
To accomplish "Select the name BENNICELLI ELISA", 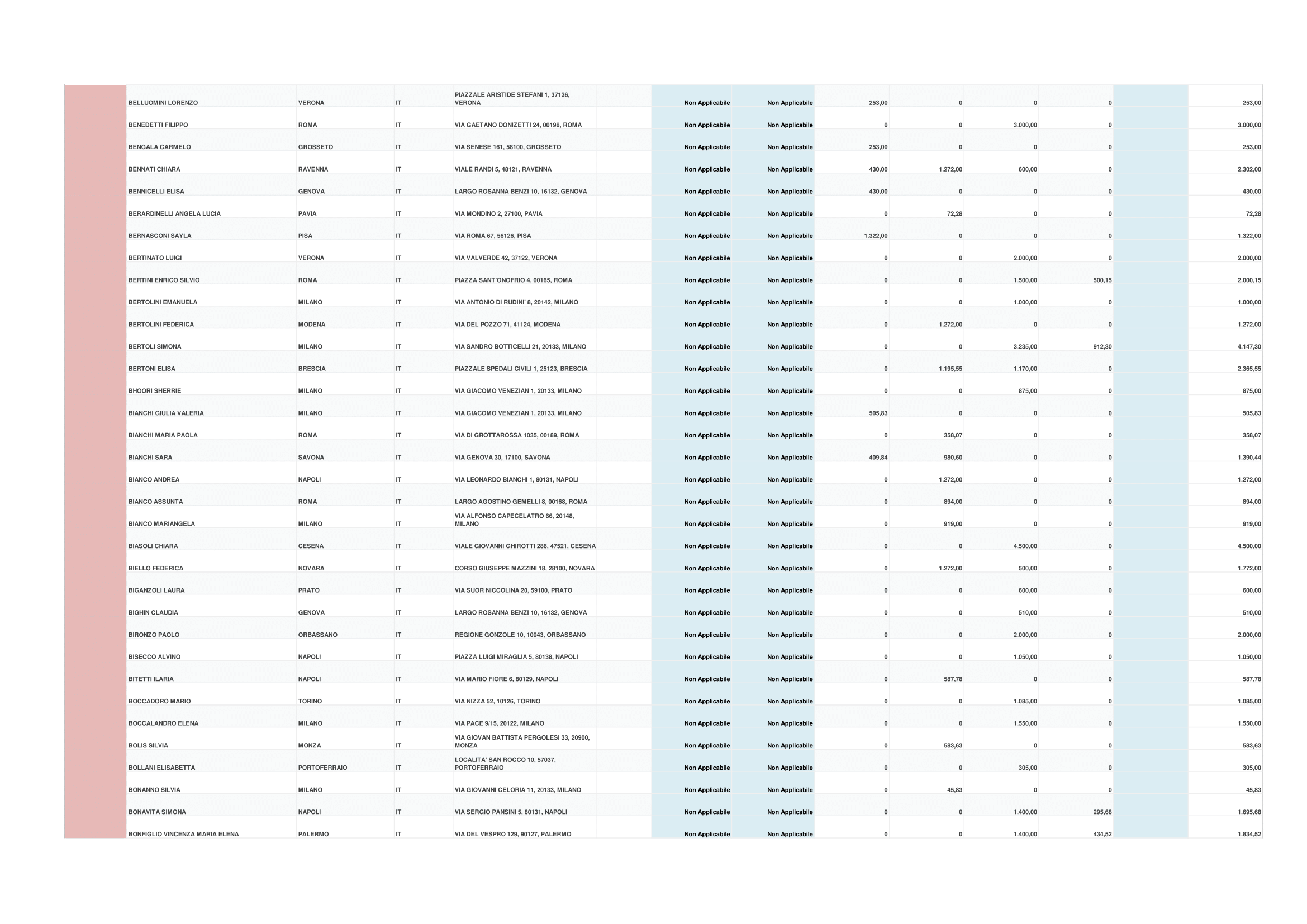I will (156, 192).
